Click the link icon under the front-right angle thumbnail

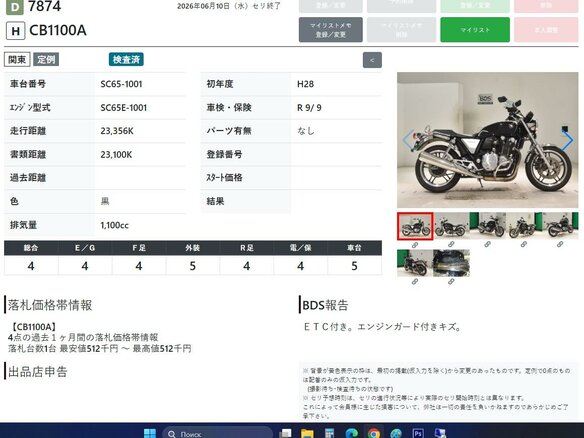point(487,244)
